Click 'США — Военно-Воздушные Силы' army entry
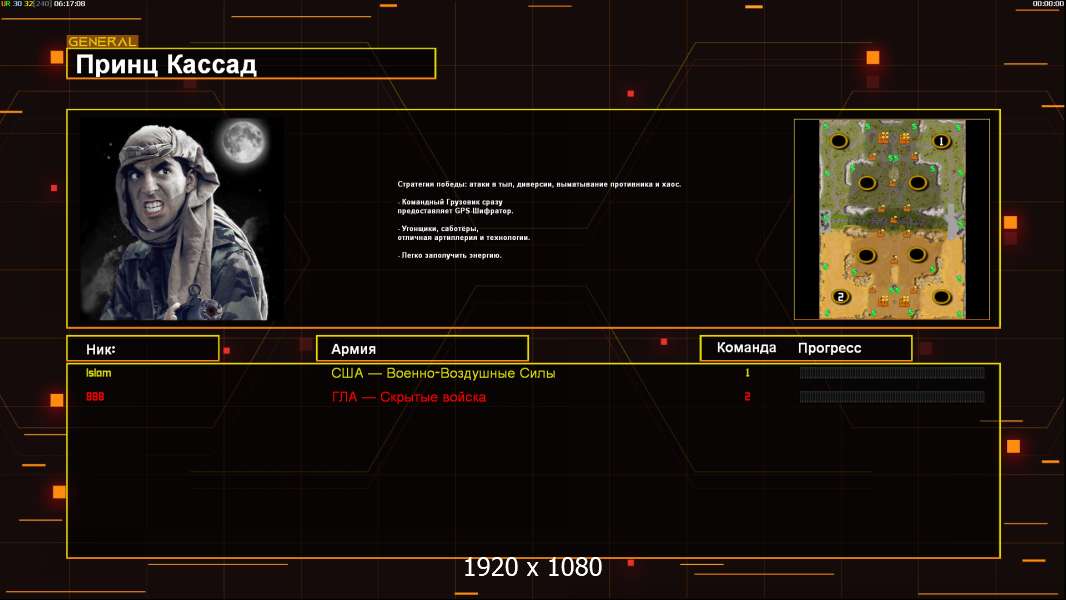The width and height of the screenshot is (1066, 600). [x=443, y=373]
